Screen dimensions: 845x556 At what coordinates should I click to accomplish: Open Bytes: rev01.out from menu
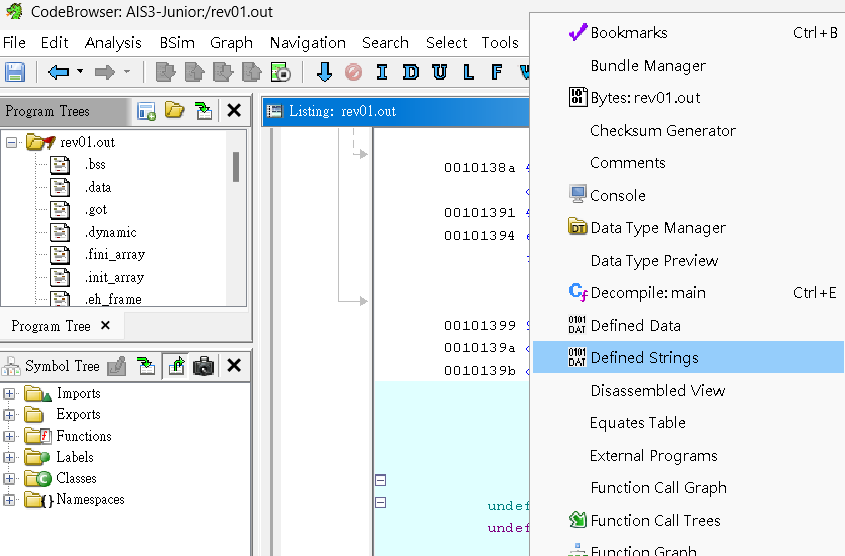[688, 98]
